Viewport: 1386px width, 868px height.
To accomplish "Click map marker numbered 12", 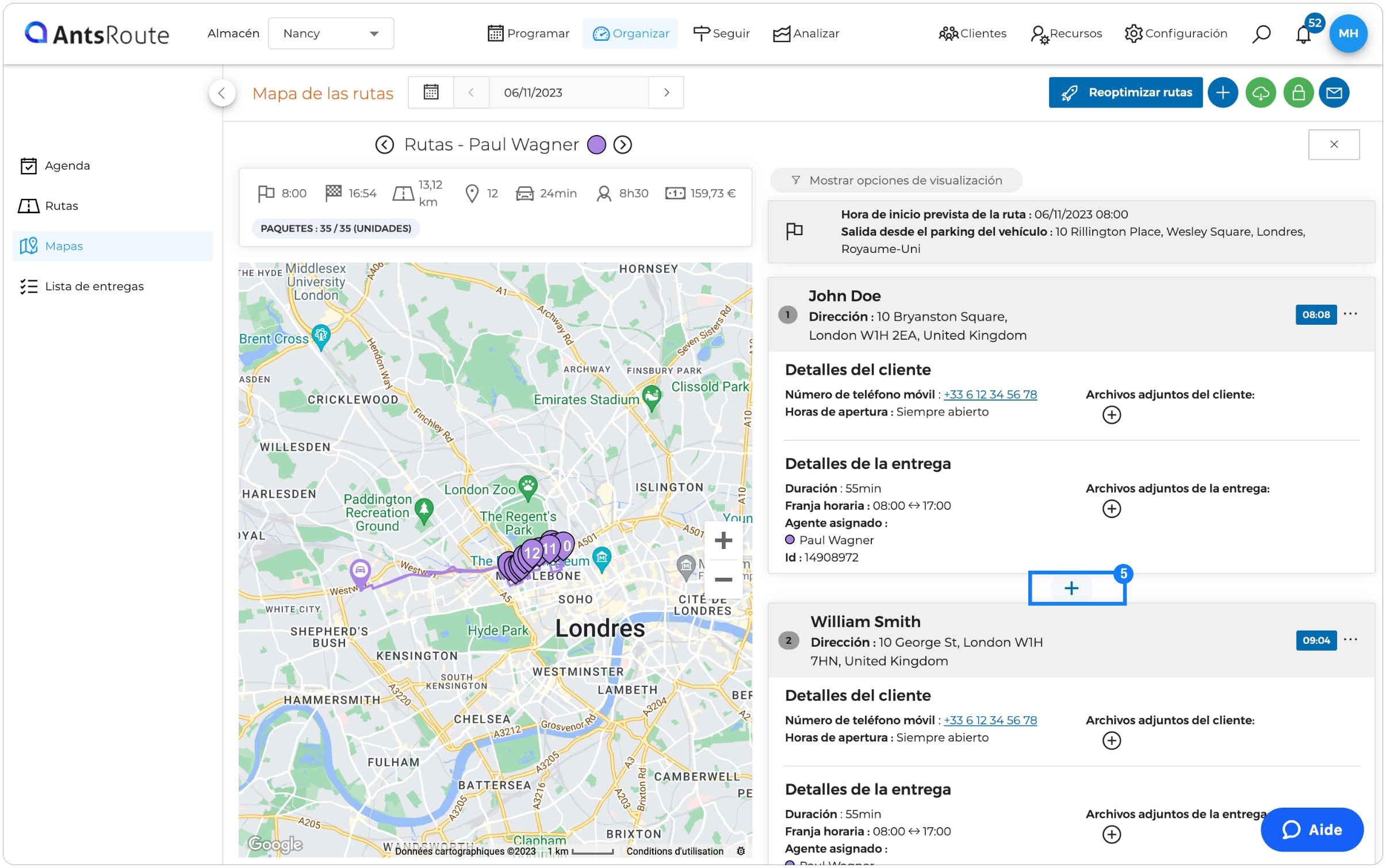I will pos(531,554).
